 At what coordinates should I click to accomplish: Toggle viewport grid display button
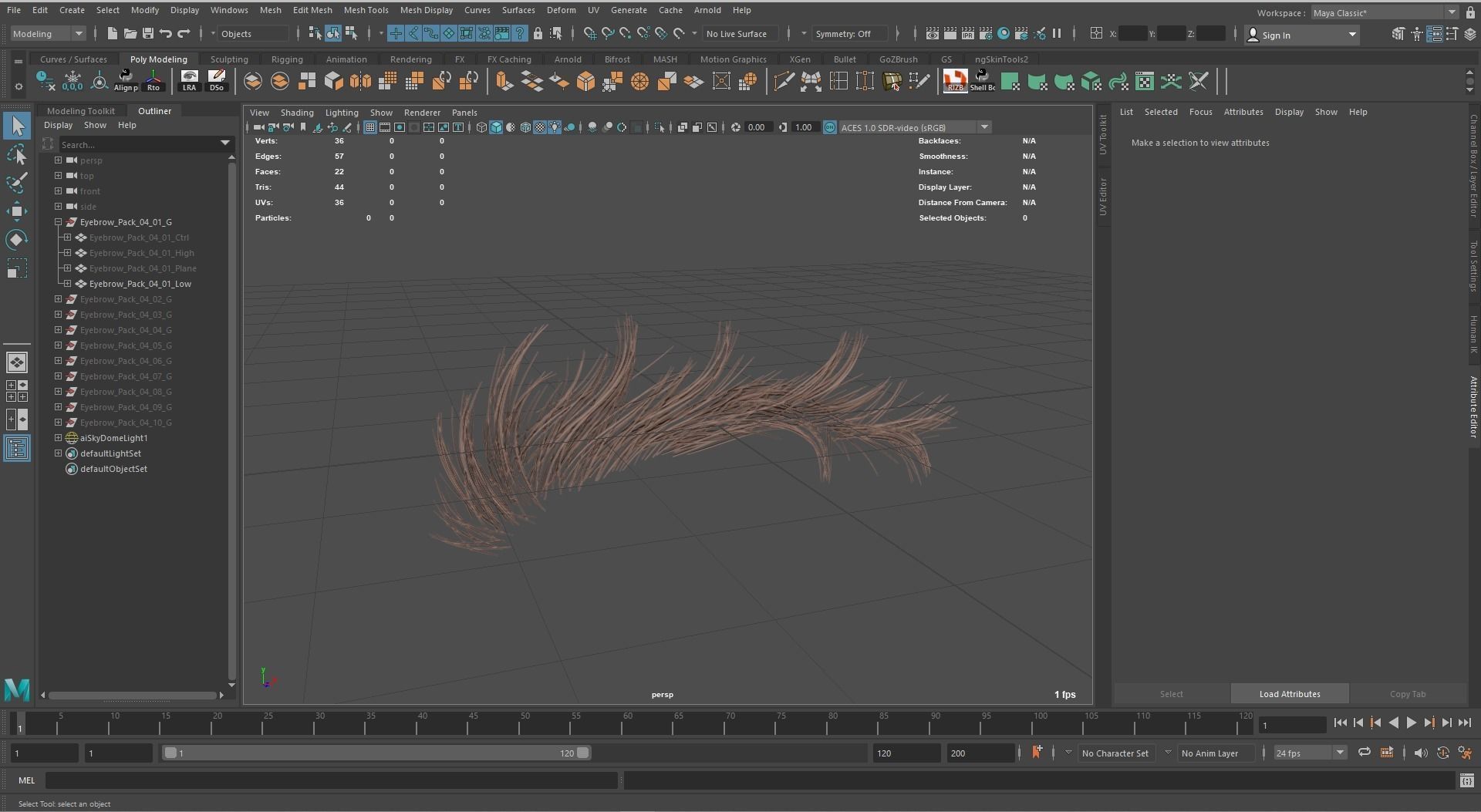pos(369,127)
